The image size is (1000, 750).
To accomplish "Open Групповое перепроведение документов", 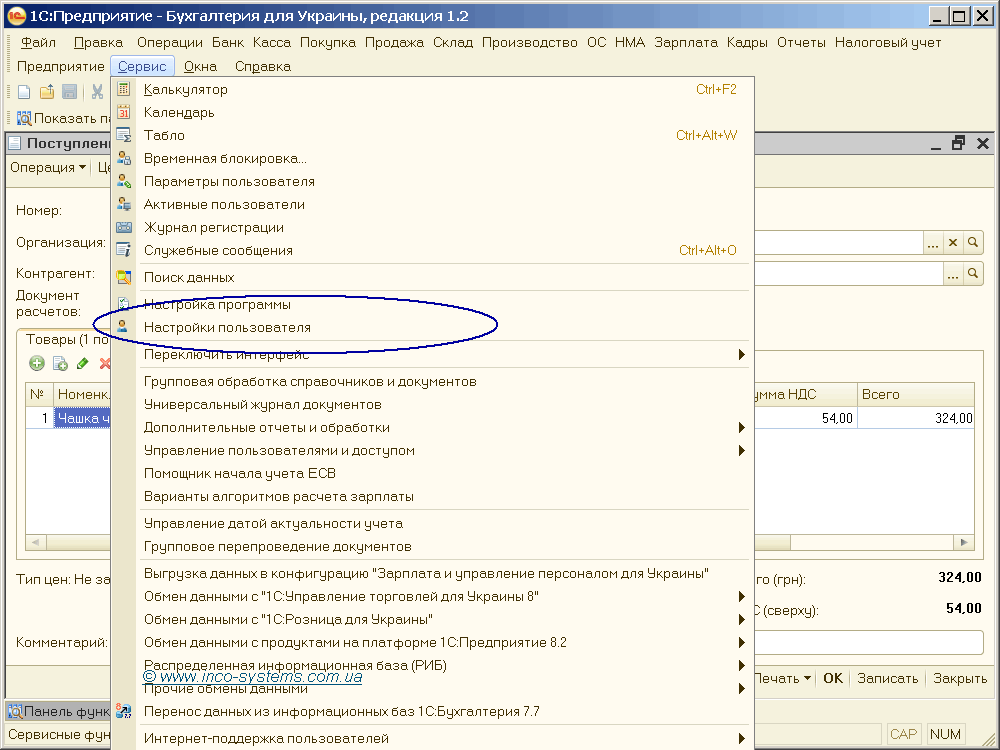I will point(433,546).
